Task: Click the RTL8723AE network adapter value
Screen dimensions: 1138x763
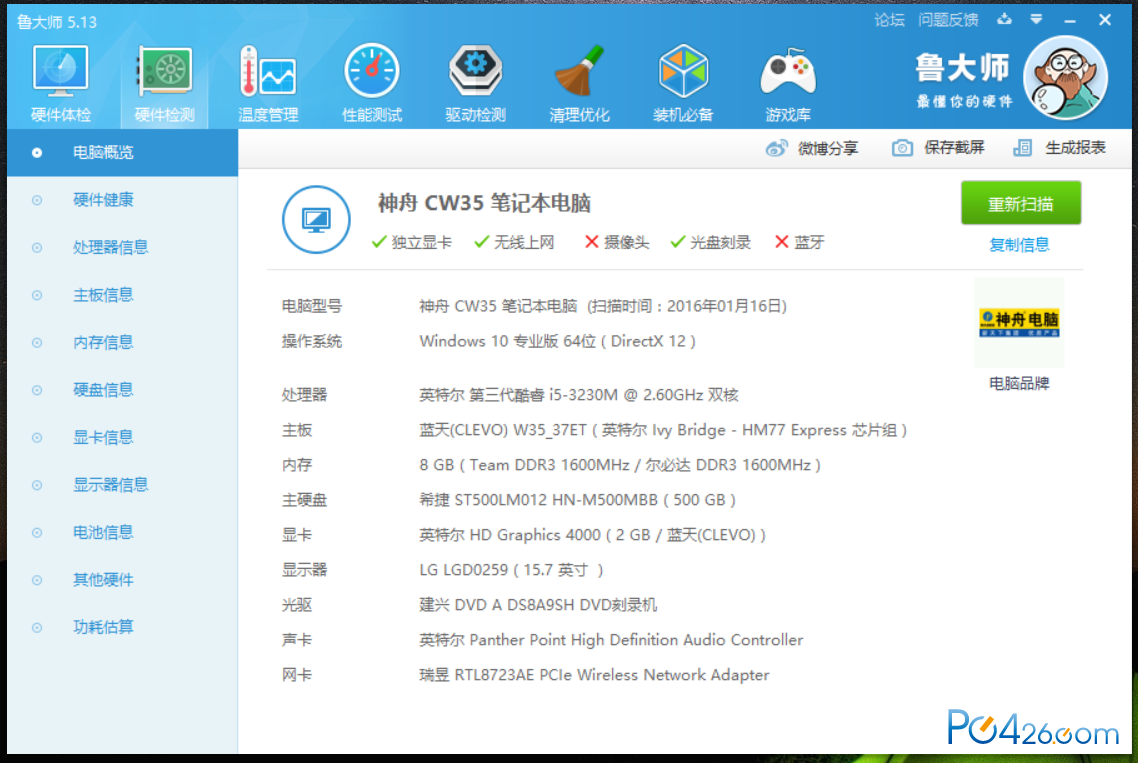Action: pos(594,675)
